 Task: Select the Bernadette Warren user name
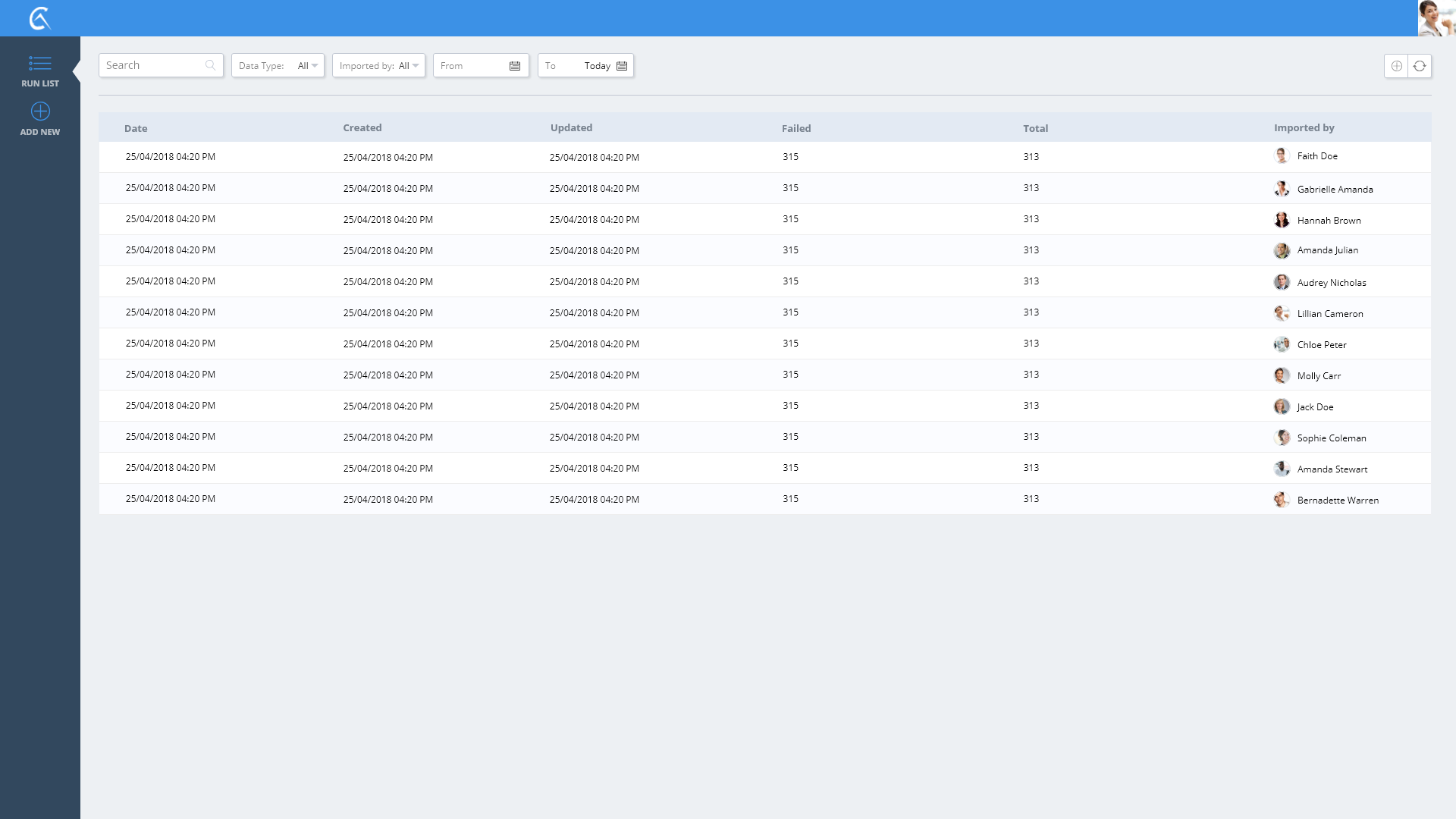click(1338, 500)
